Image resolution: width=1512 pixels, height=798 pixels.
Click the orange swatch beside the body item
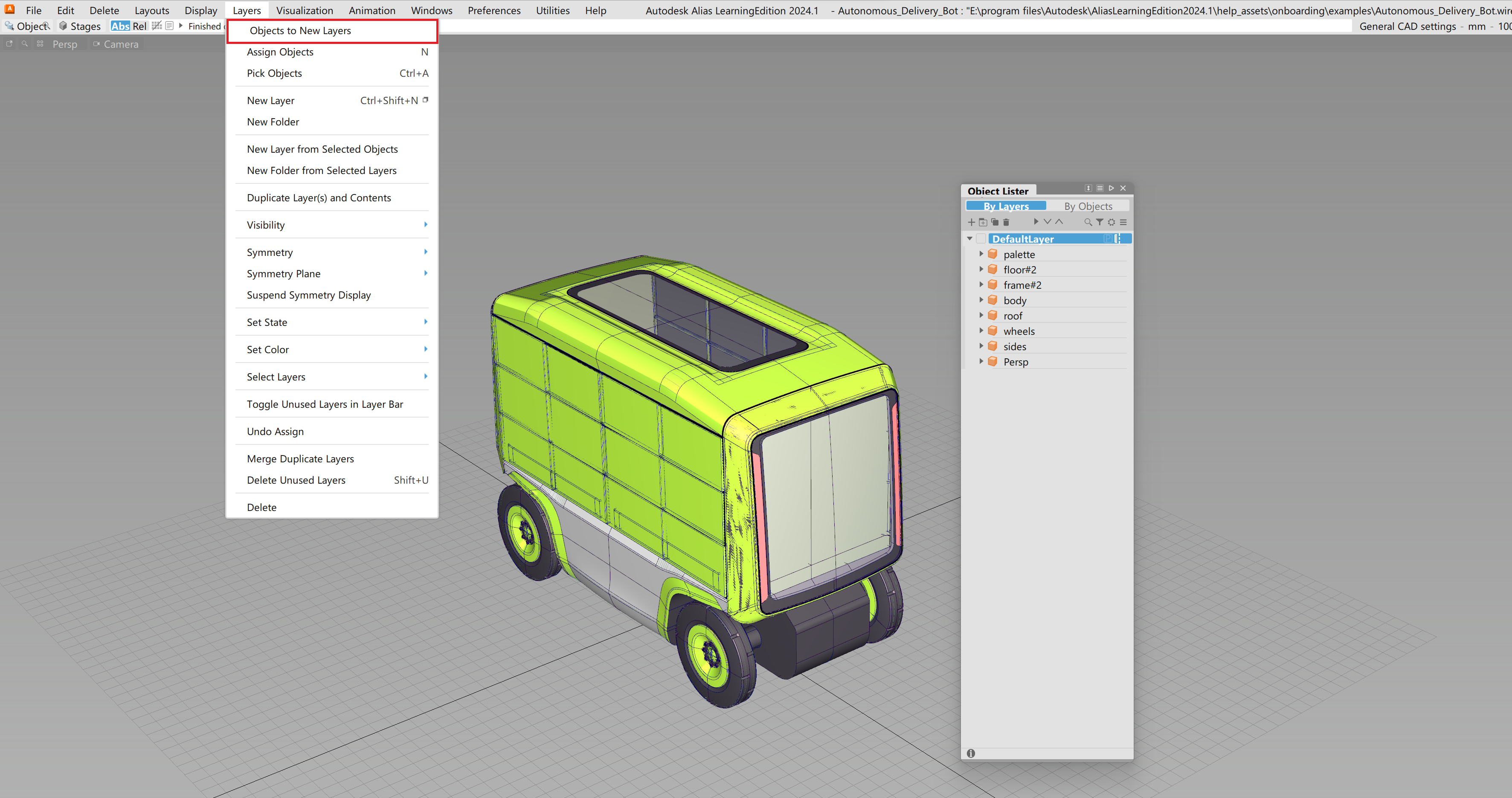pyautogui.click(x=993, y=300)
